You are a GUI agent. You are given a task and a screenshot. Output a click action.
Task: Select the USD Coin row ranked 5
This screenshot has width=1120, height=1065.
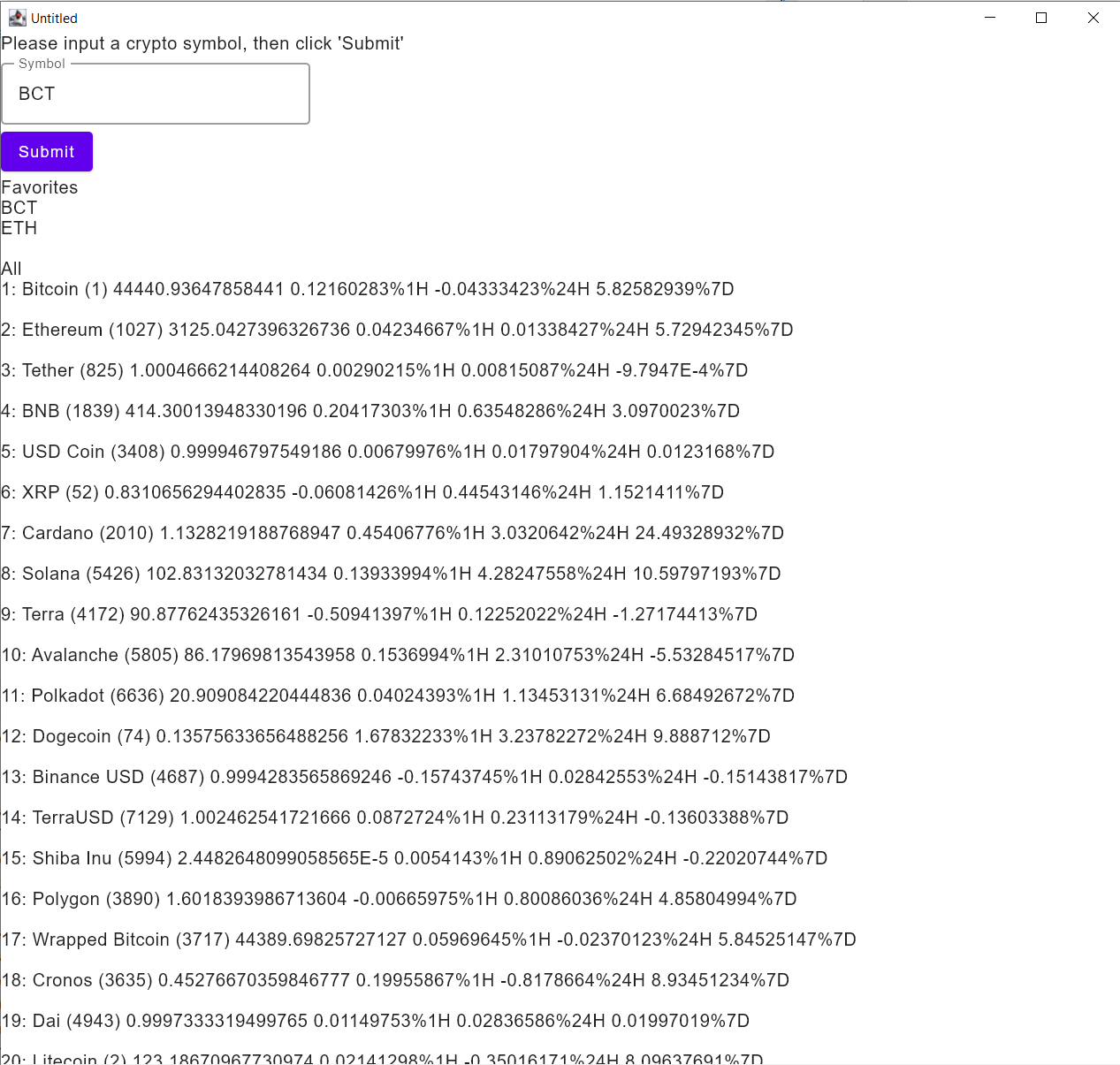pos(388,452)
